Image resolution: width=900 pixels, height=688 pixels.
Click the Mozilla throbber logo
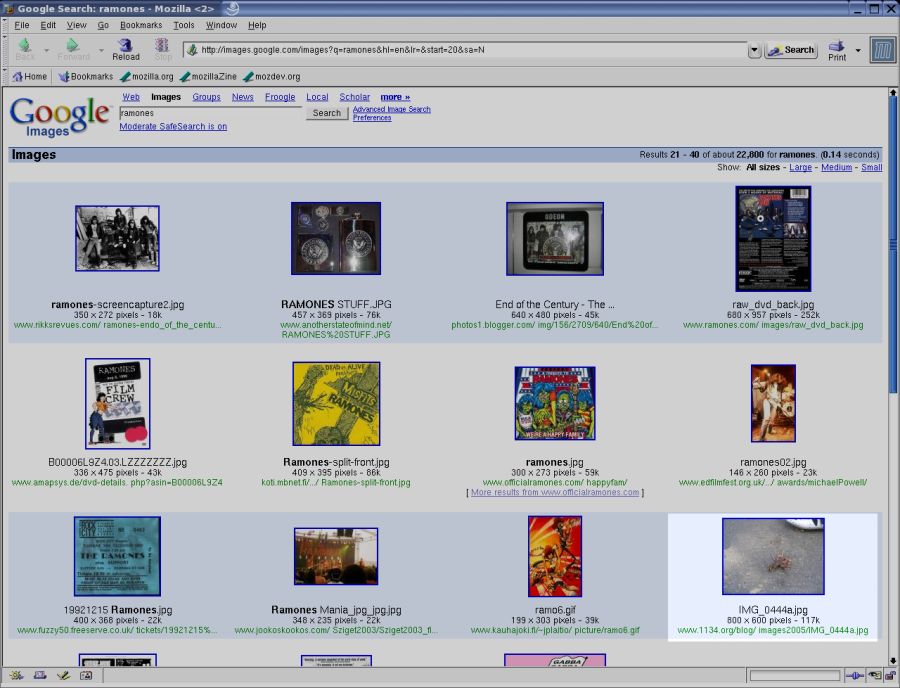(882, 50)
